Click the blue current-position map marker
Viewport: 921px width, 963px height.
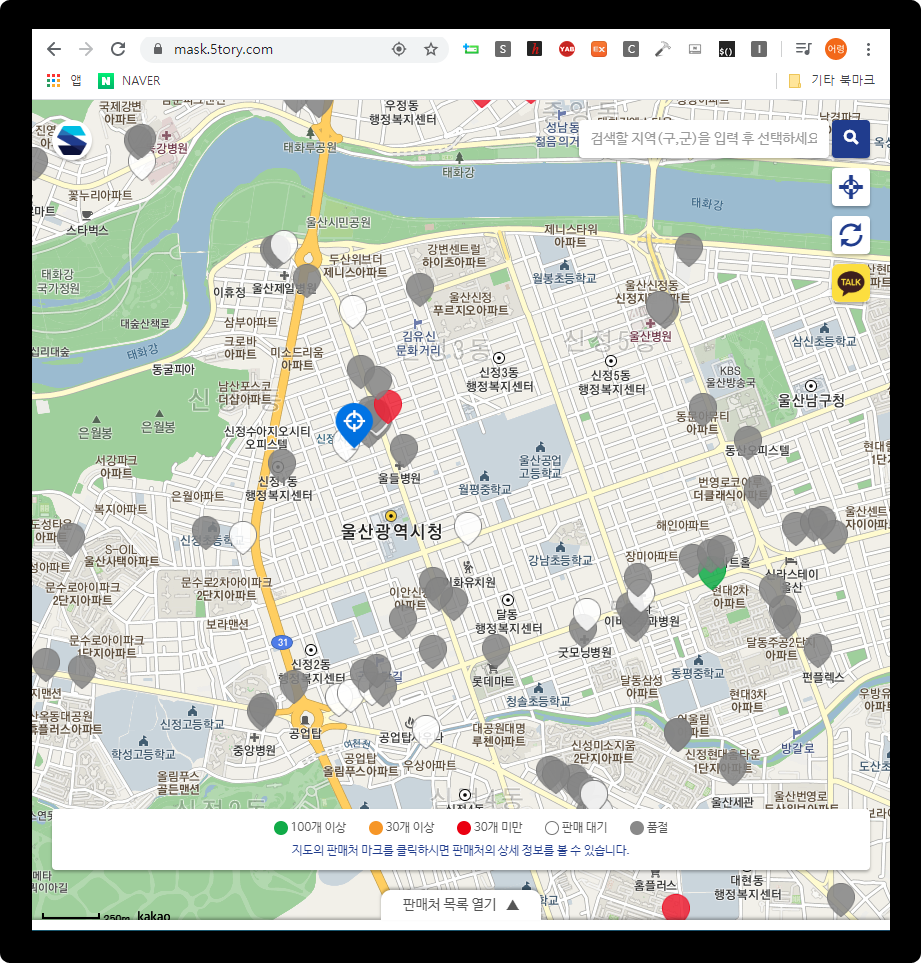354,422
